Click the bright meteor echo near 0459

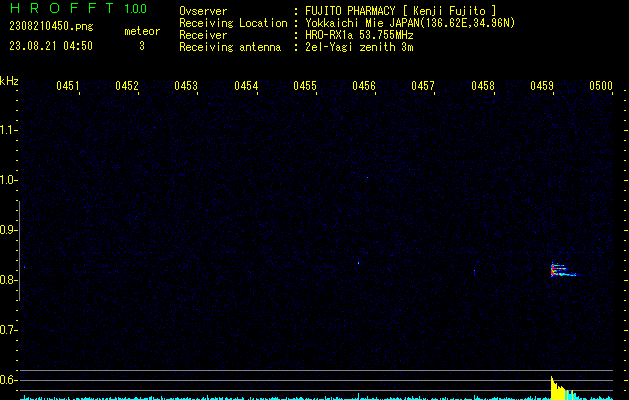[563, 270]
